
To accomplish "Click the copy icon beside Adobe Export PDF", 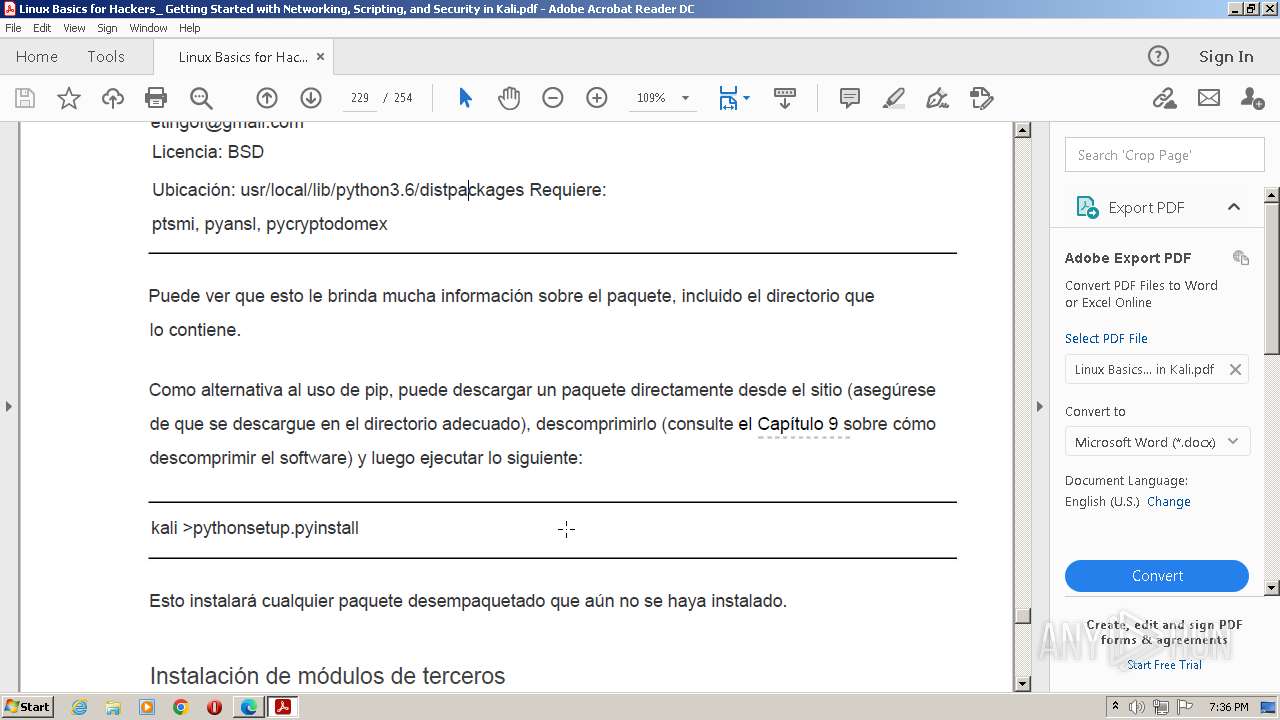I will click(x=1241, y=258).
